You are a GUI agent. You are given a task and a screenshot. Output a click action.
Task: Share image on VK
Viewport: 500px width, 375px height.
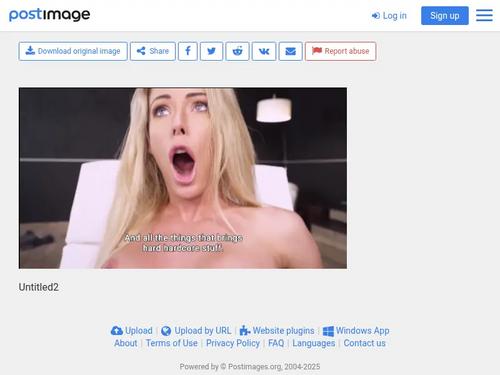click(x=264, y=51)
